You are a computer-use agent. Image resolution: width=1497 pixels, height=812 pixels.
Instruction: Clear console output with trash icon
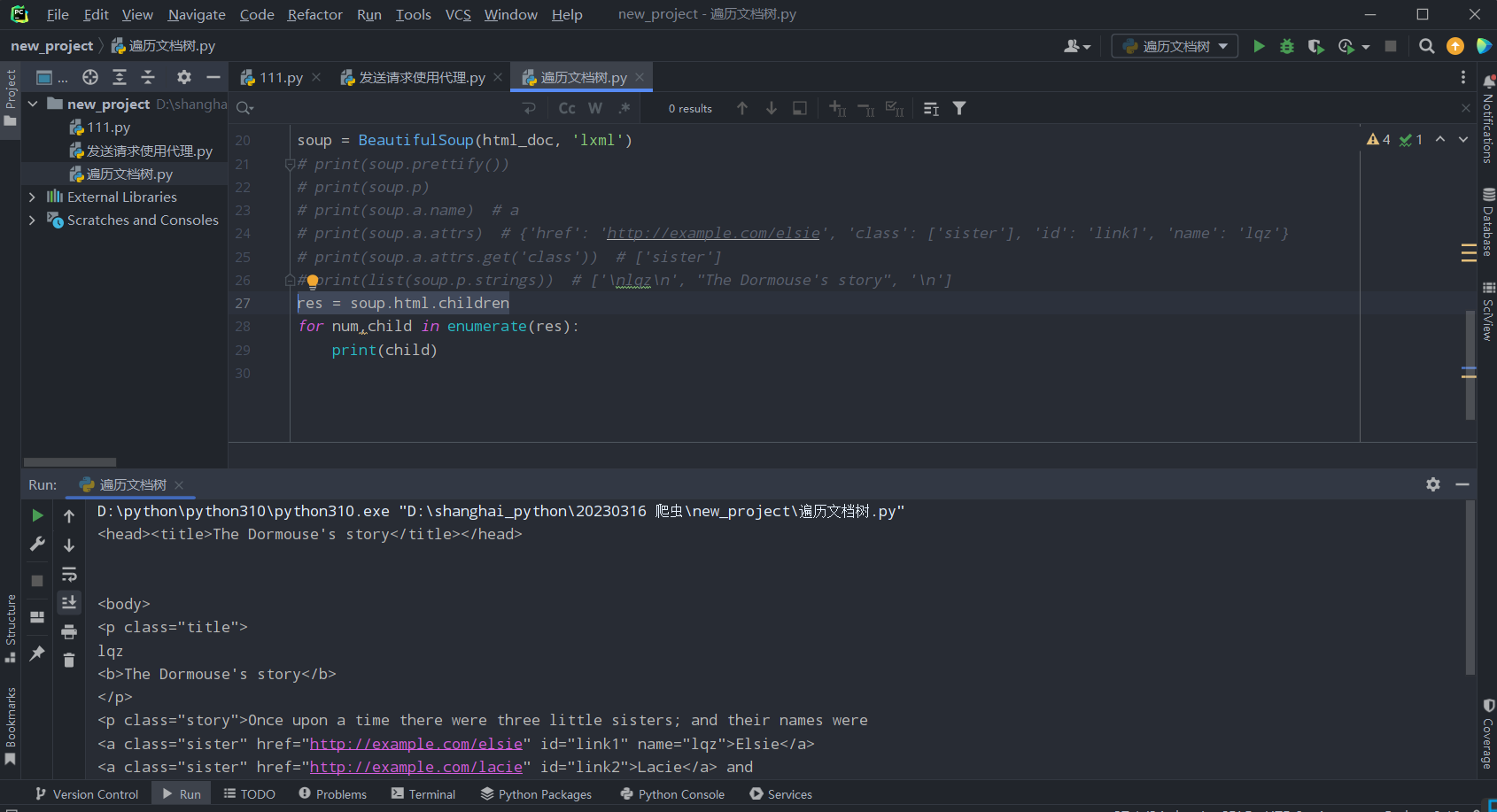click(69, 660)
